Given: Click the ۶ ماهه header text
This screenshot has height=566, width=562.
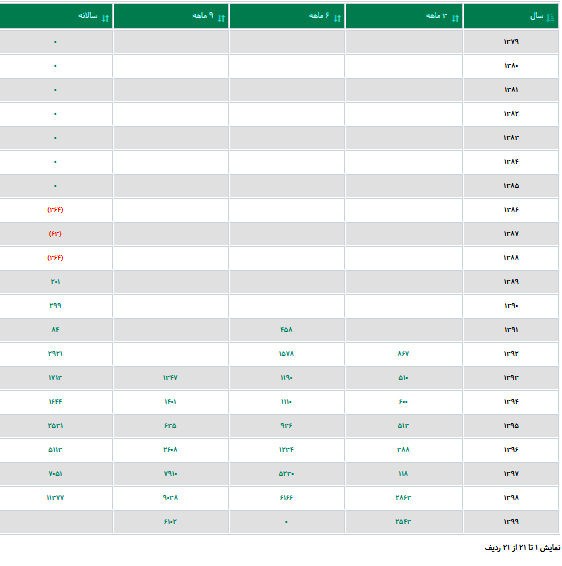Looking at the screenshot, I should pyautogui.click(x=319, y=16).
